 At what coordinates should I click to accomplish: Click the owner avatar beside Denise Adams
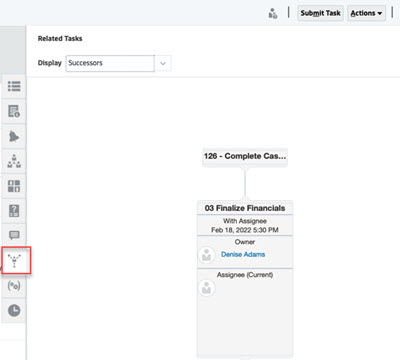point(206,255)
